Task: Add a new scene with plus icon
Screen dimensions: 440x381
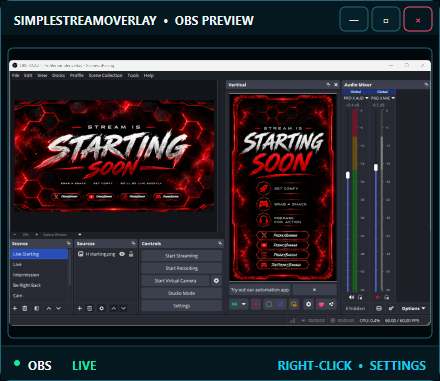Action: point(15,308)
